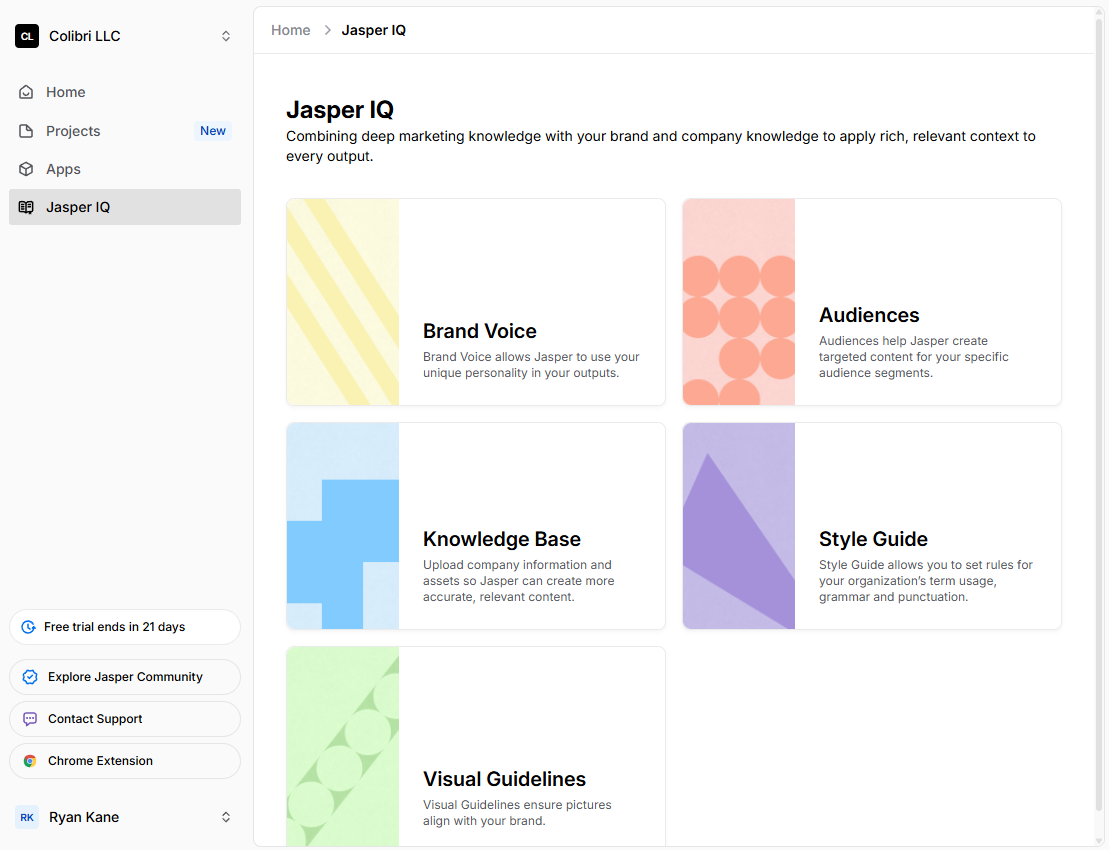Viewport: 1109px width, 850px height.
Task: Open Projects in the sidebar
Action: pyautogui.click(x=124, y=131)
